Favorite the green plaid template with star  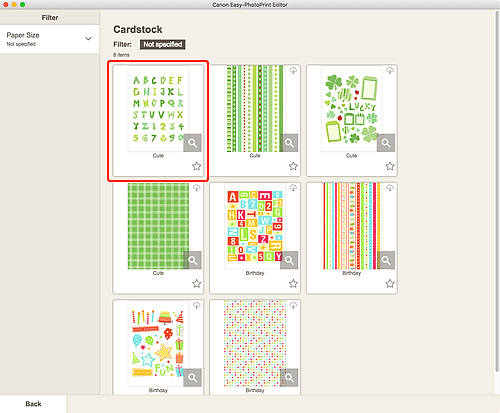click(x=197, y=283)
